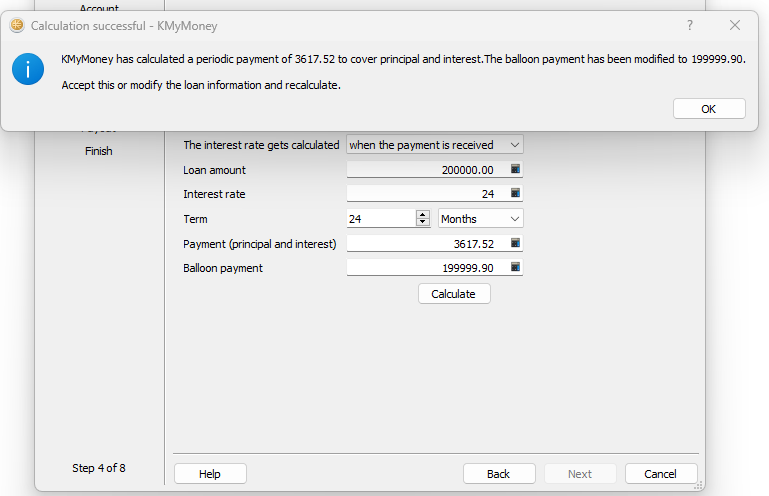Click the question mark help button
Screen dimensions: 769x496
coord(690,25)
